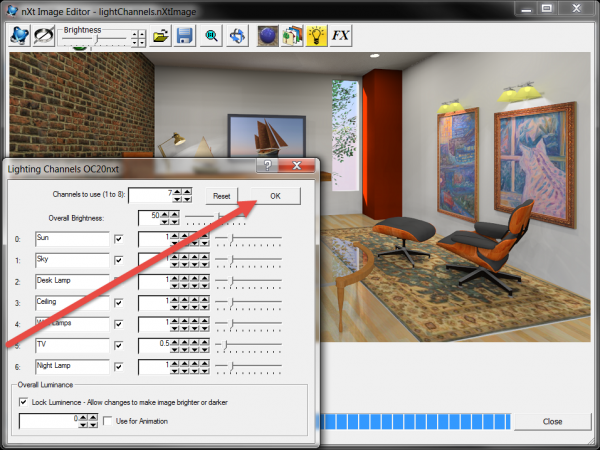Click OK in Lighting Channels dialog
Screen dimensions: 600x450
point(276,196)
